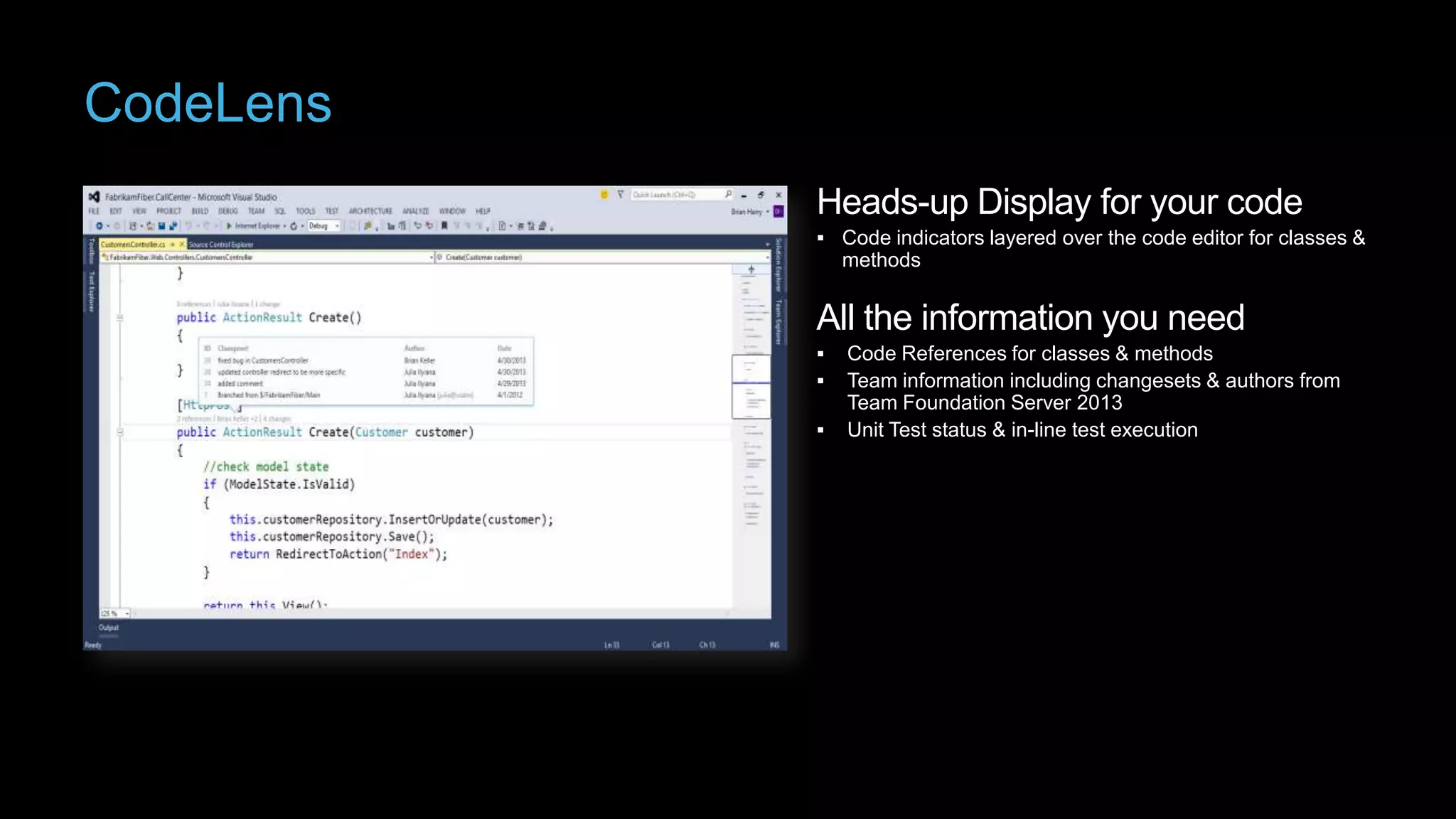Click the step-back arrow debug icon
Image resolution: width=1456 pixels, height=819 pixels.
(x=418, y=226)
